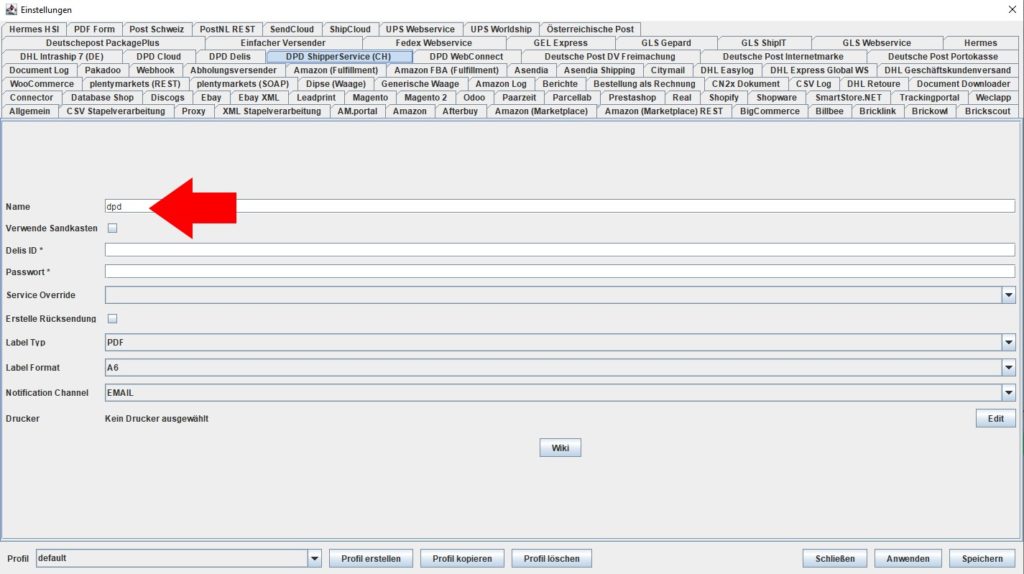1024x574 pixels.
Task: Open the plentymarkets (SOAP) tab
Action: point(243,84)
